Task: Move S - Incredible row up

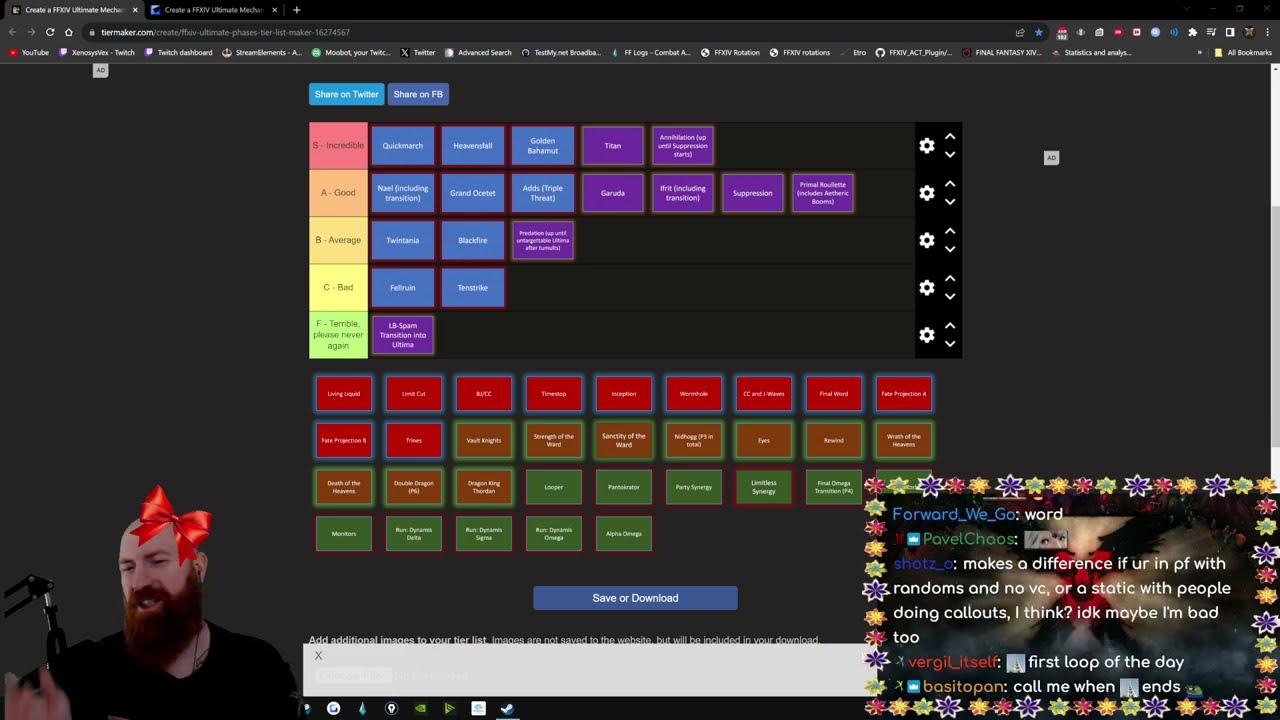Action: point(950,137)
